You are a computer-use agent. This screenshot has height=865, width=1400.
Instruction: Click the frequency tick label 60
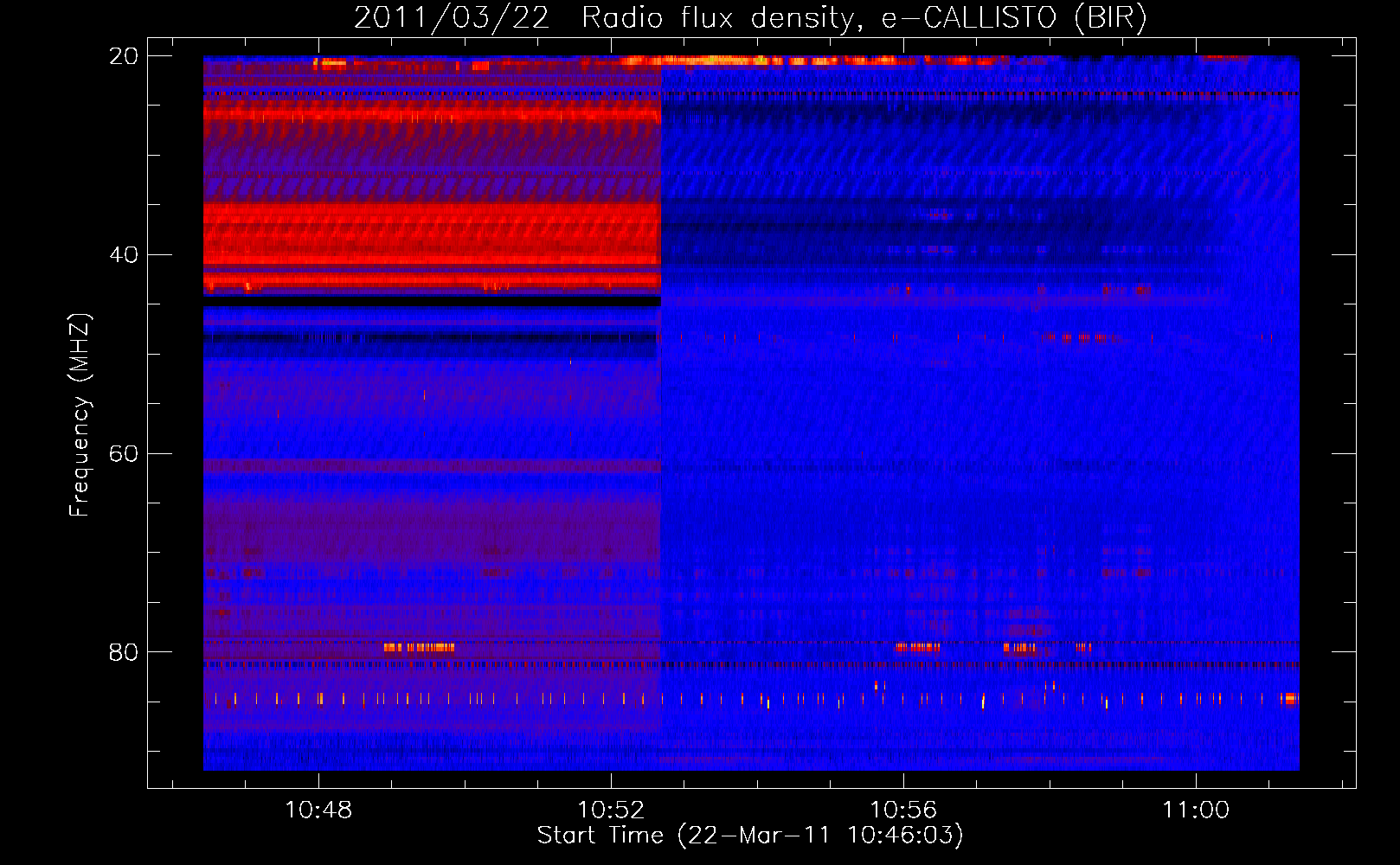coord(123,454)
